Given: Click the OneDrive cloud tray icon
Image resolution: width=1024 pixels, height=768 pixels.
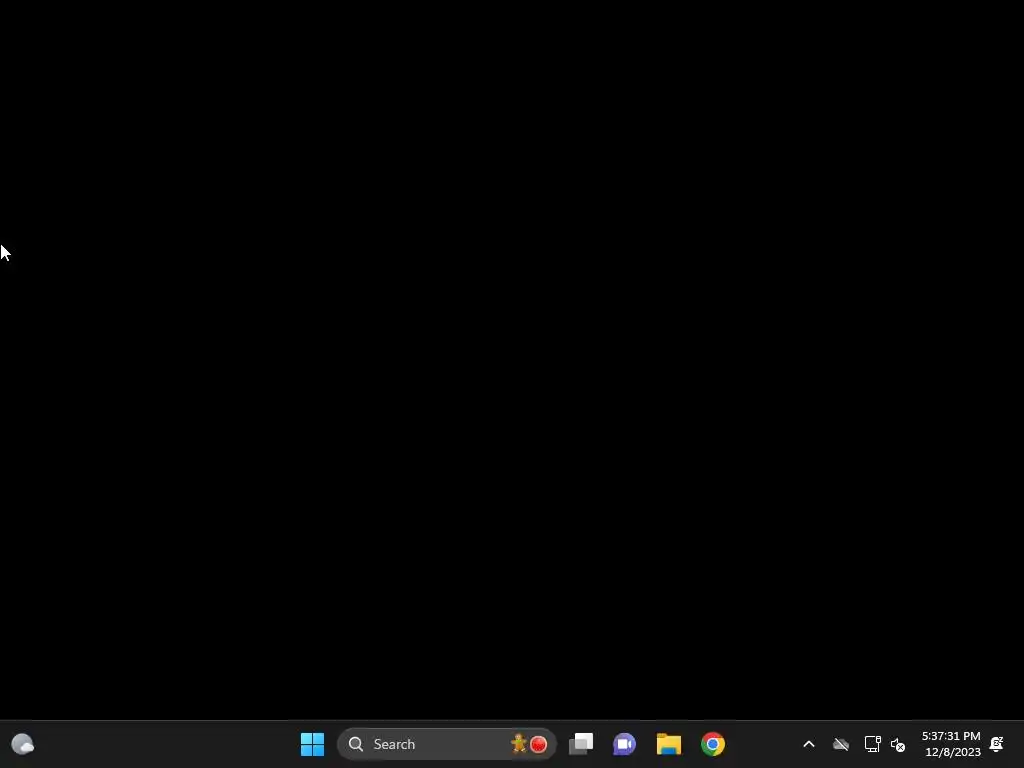Looking at the screenshot, I should click(840, 744).
